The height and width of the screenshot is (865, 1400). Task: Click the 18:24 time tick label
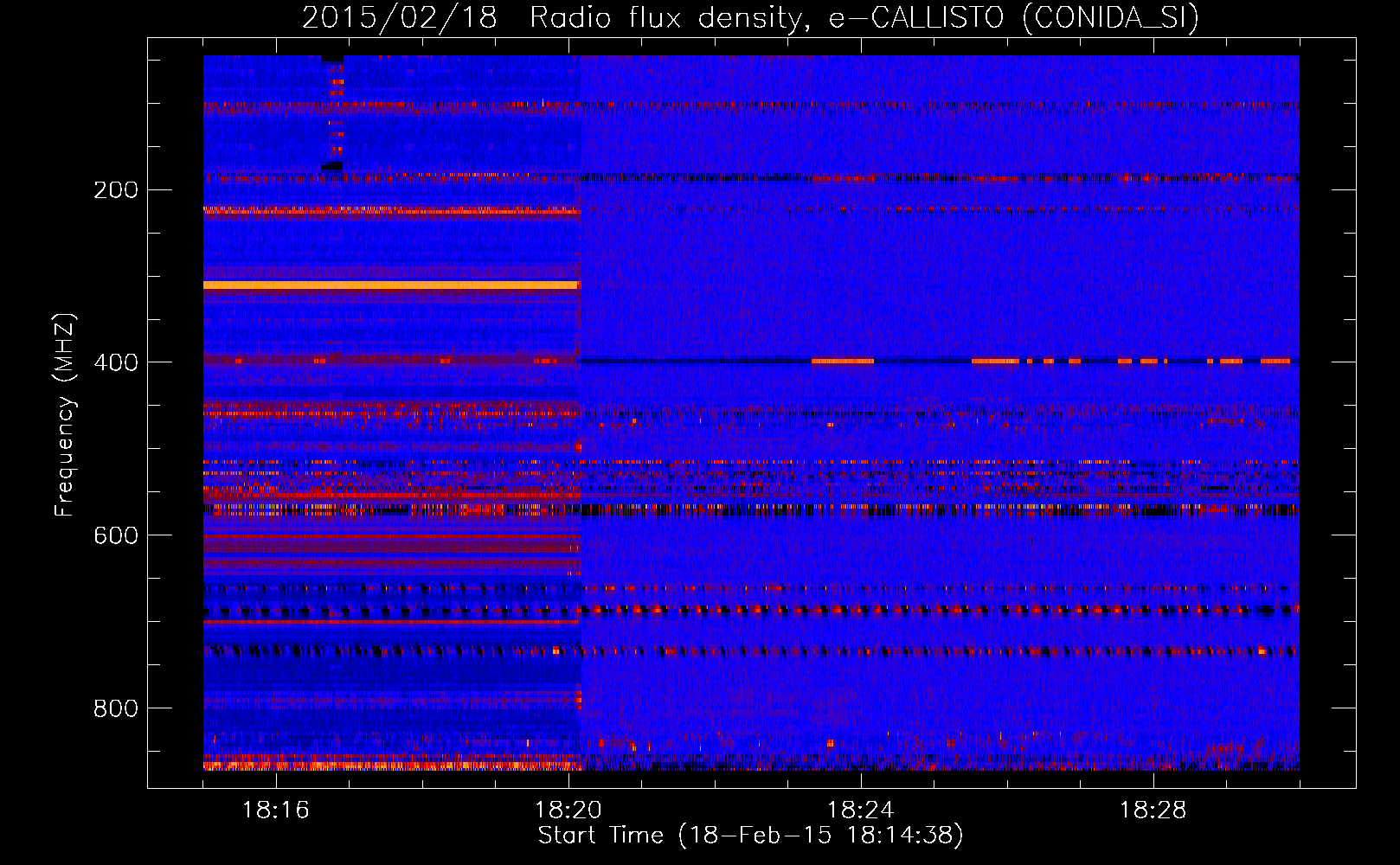click(861, 811)
